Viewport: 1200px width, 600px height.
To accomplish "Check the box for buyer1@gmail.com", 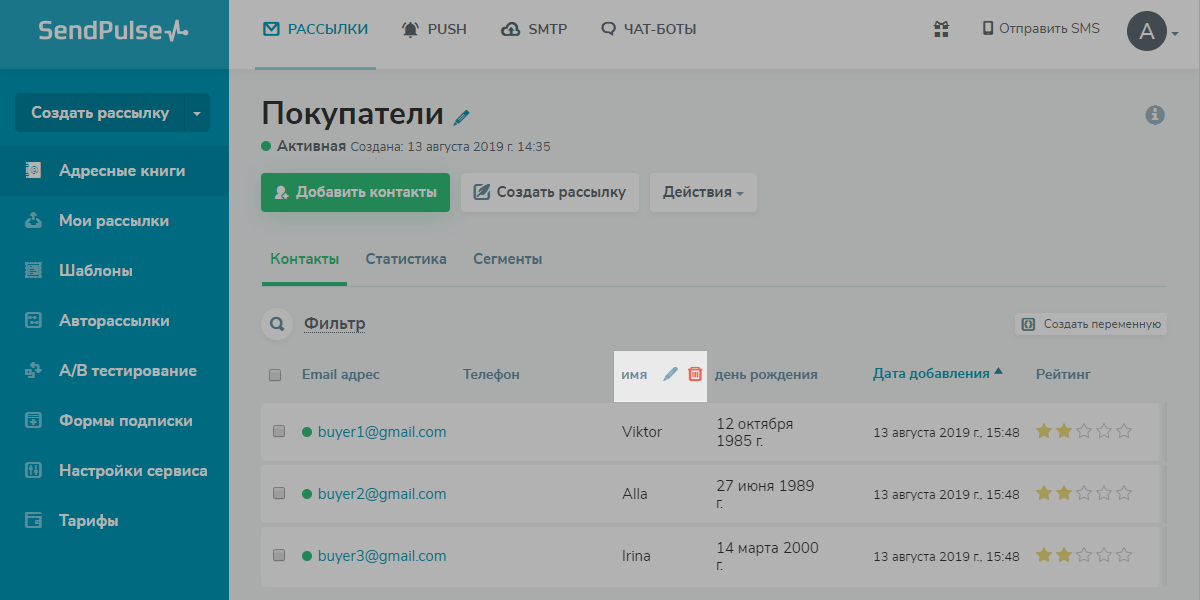I will (x=279, y=431).
